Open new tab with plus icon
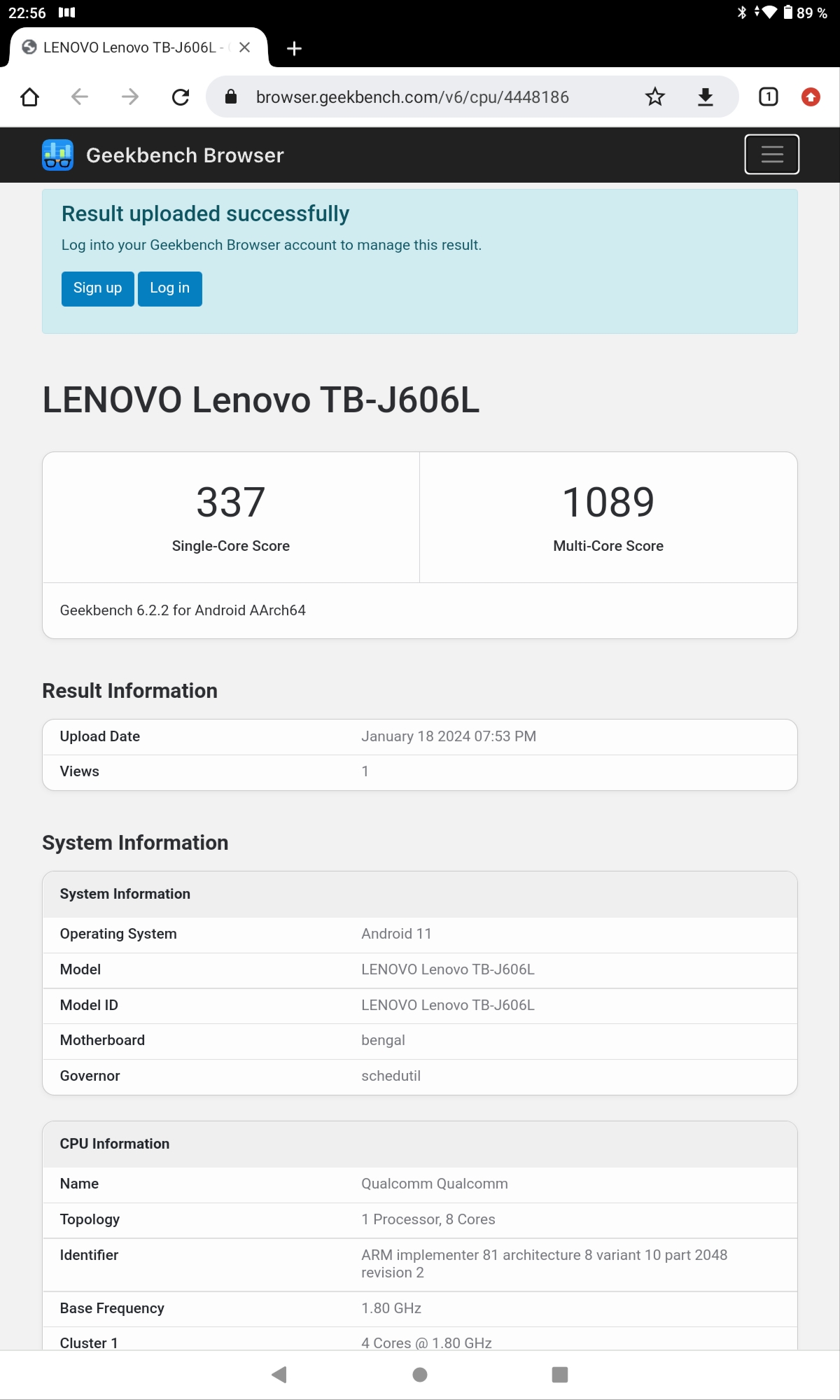 click(295, 48)
